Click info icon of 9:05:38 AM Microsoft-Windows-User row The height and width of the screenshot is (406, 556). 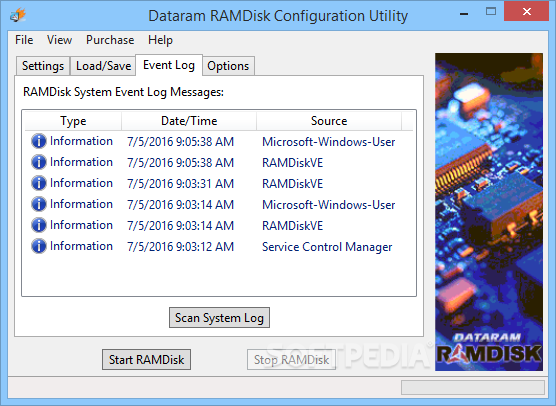(x=39, y=141)
